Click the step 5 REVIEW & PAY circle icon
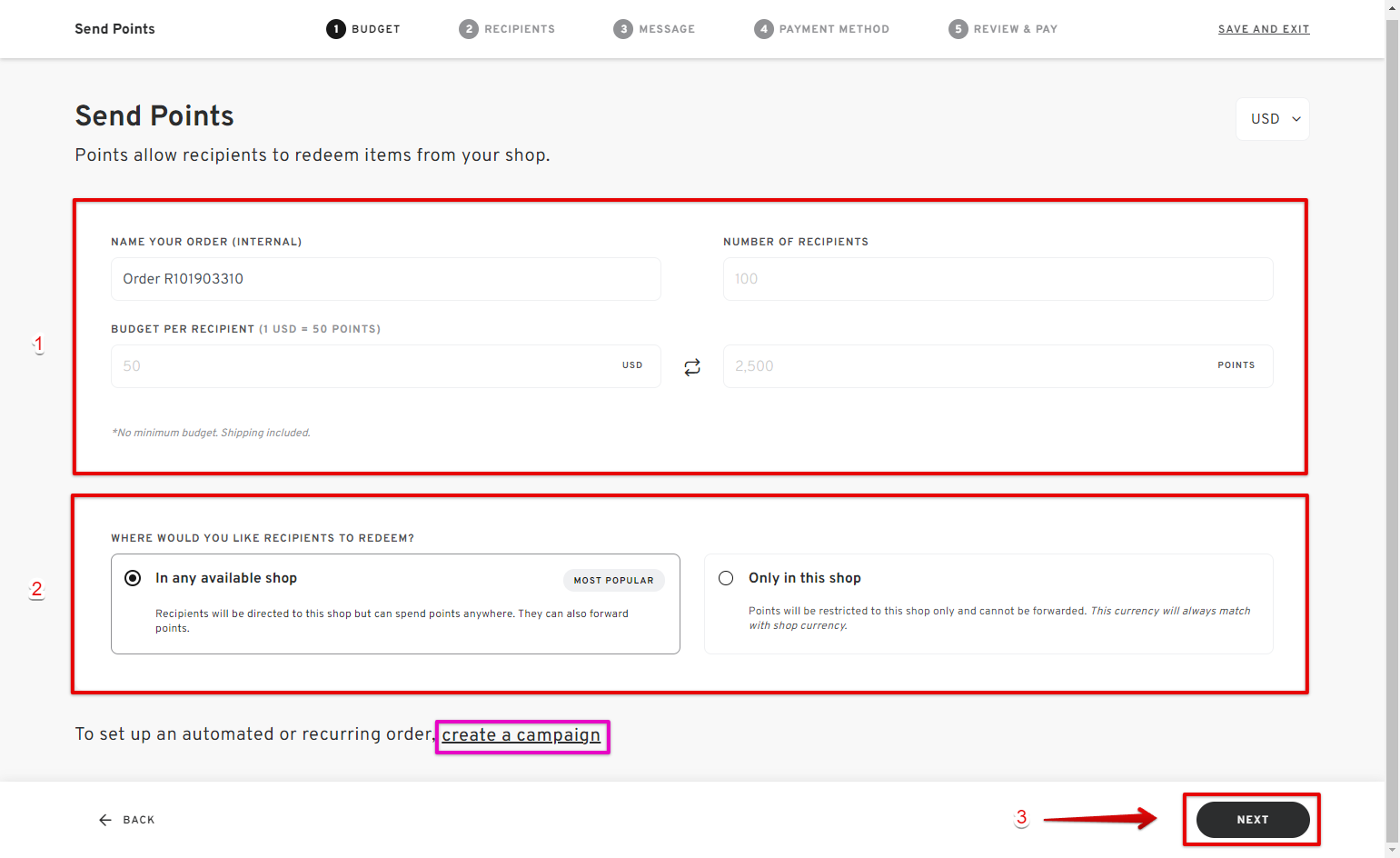This screenshot has width=1400, height=858. 958,28
